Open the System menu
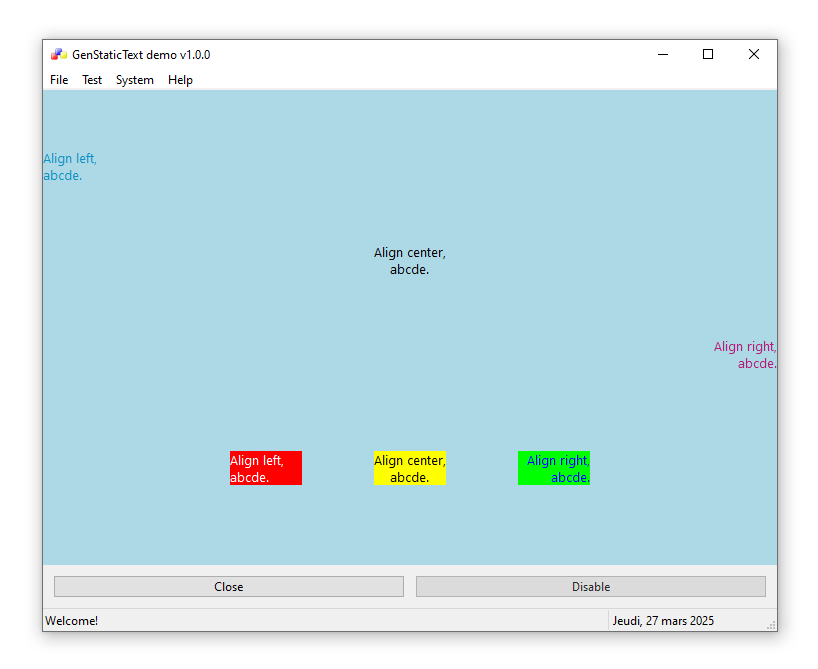818x669 pixels. (135, 80)
